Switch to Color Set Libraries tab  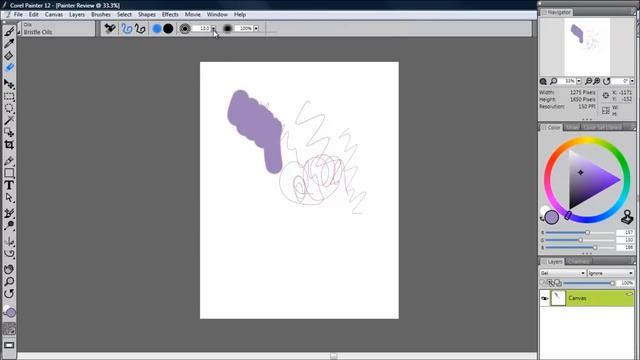click(x=602, y=128)
